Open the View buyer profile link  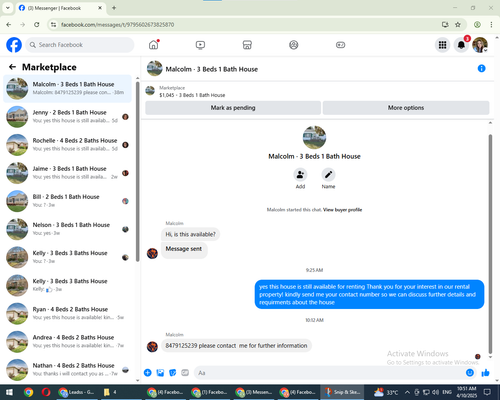[x=342, y=210]
